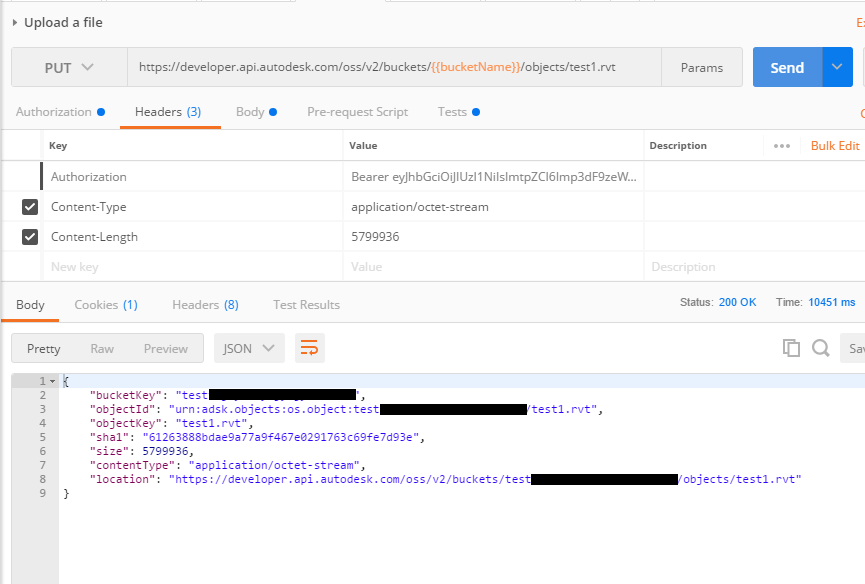Click the Authorization header key cell
Viewport: 865px width, 584px height.
click(193, 176)
